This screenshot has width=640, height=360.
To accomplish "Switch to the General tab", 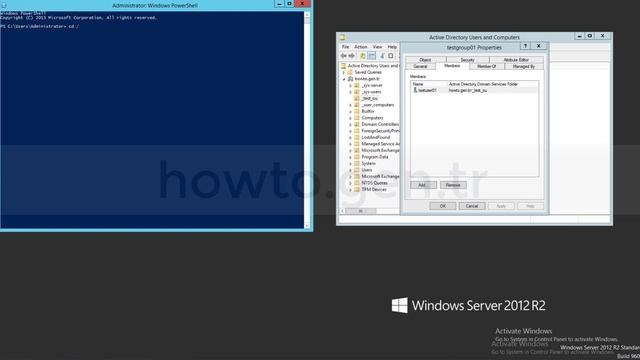I will tap(420, 66).
